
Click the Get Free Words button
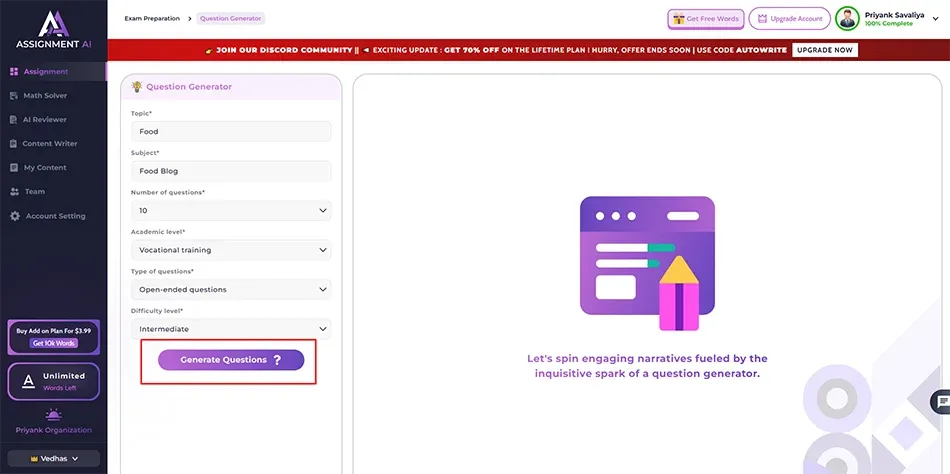coord(706,19)
